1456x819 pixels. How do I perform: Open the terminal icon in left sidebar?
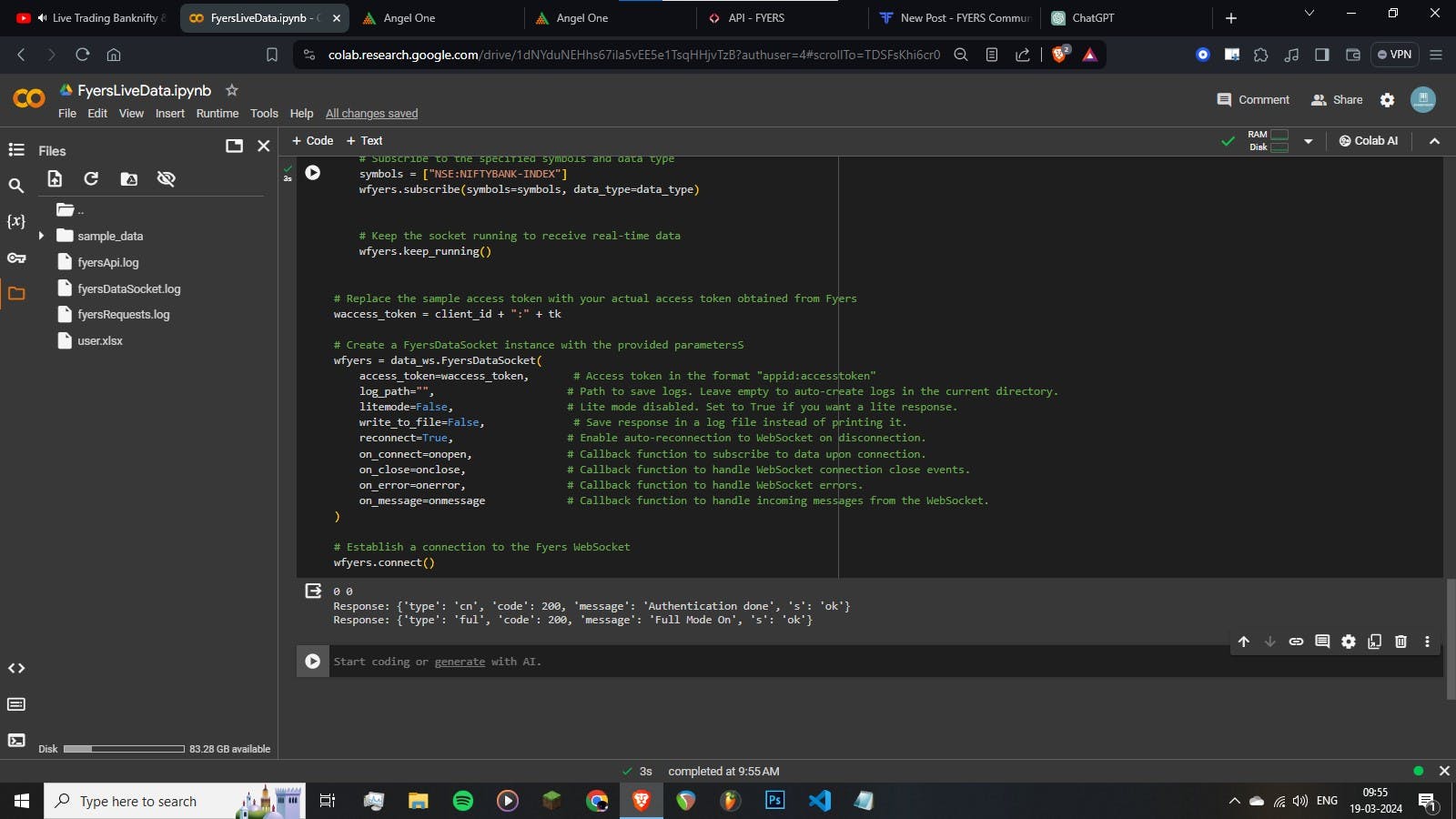point(16,741)
